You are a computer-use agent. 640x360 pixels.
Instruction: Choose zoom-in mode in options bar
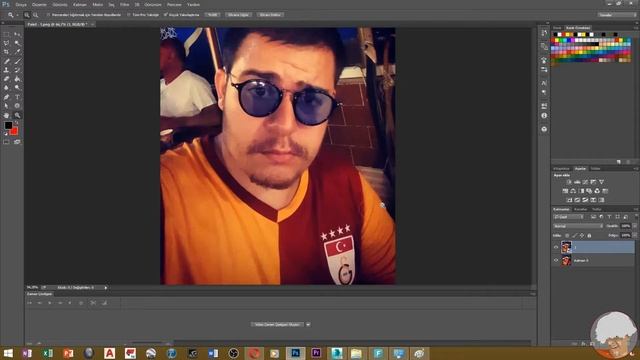pos(27,15)
